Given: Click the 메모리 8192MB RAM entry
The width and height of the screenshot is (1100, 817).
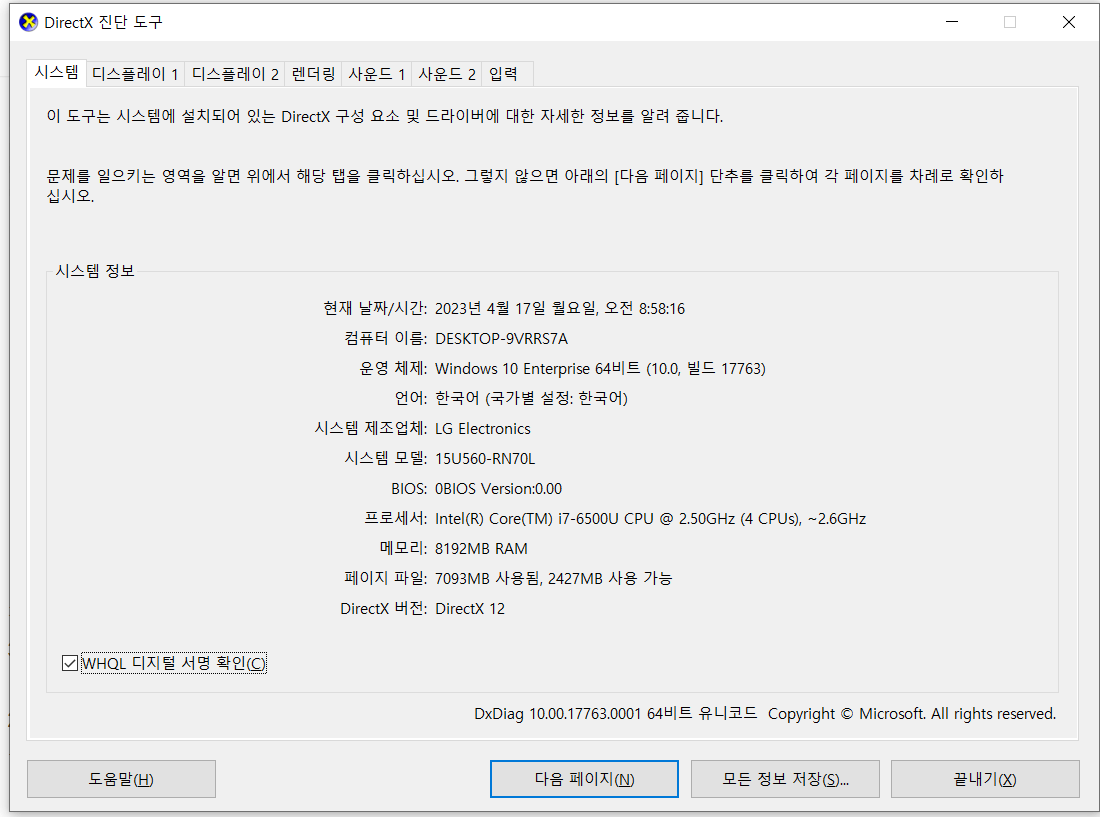Looking at the screenshot, I should click(482, 548).
